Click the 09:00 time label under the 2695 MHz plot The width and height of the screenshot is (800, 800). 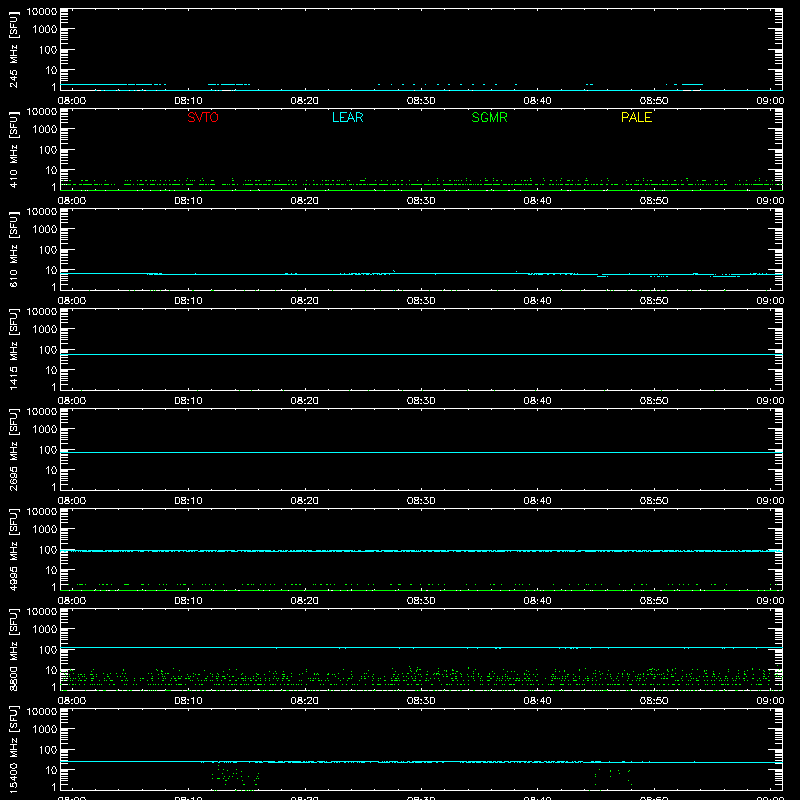click(x=770, y=501)
